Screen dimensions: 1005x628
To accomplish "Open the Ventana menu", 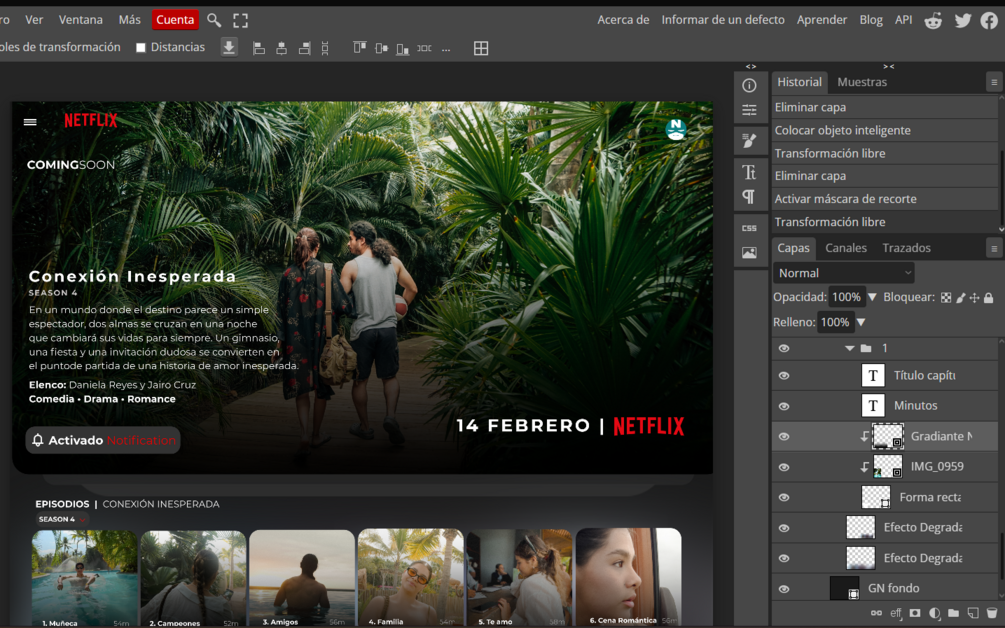I will point(81,20).
